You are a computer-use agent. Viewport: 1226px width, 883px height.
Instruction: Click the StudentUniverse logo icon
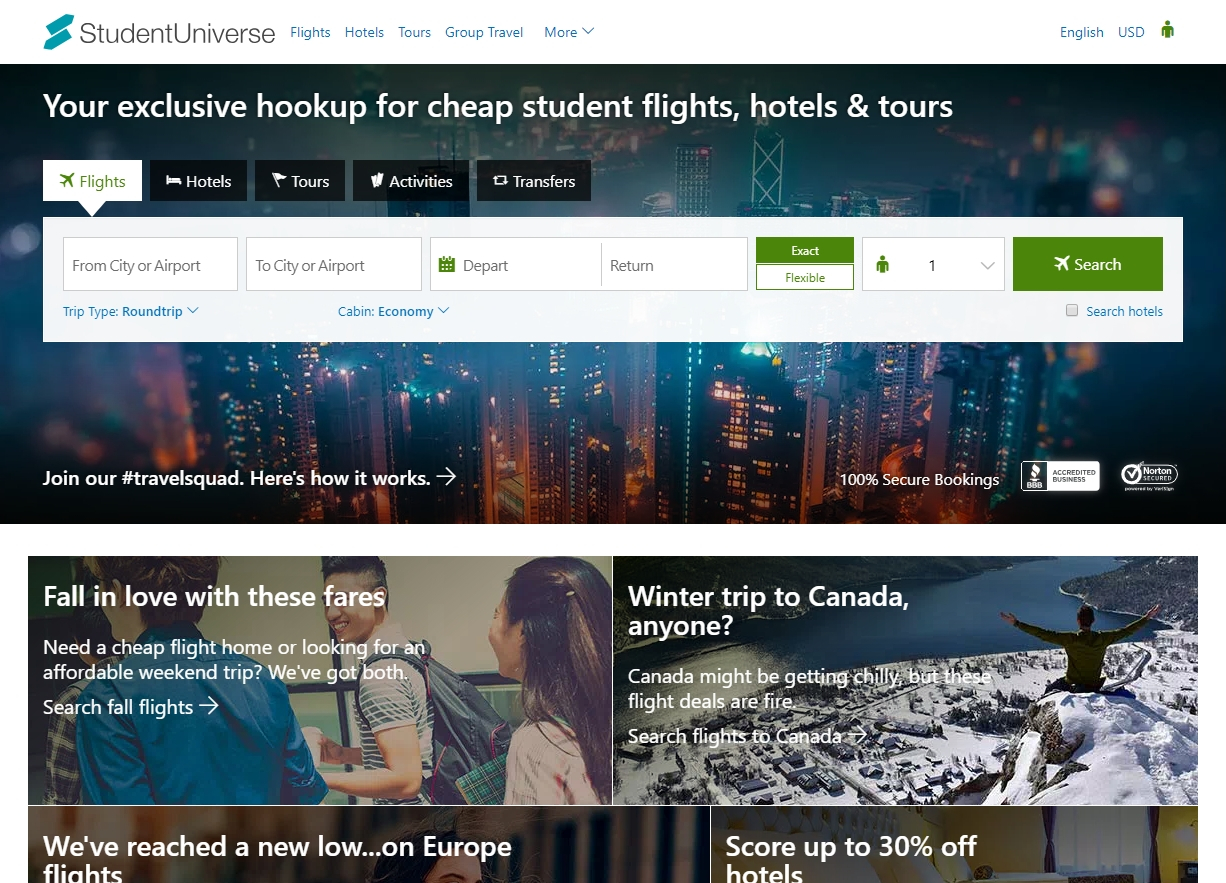59,32
